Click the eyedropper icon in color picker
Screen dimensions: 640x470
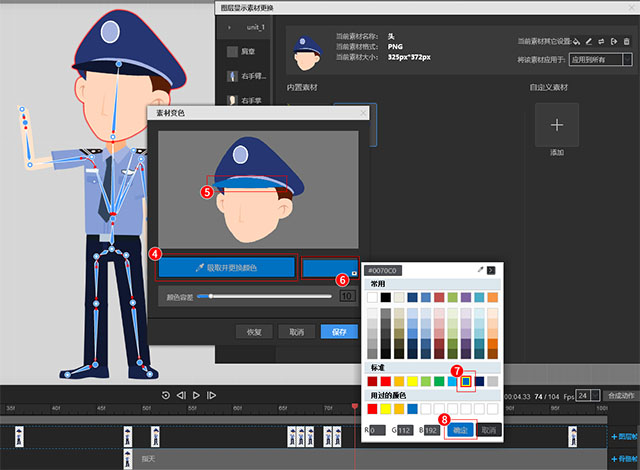click(480, 270)
